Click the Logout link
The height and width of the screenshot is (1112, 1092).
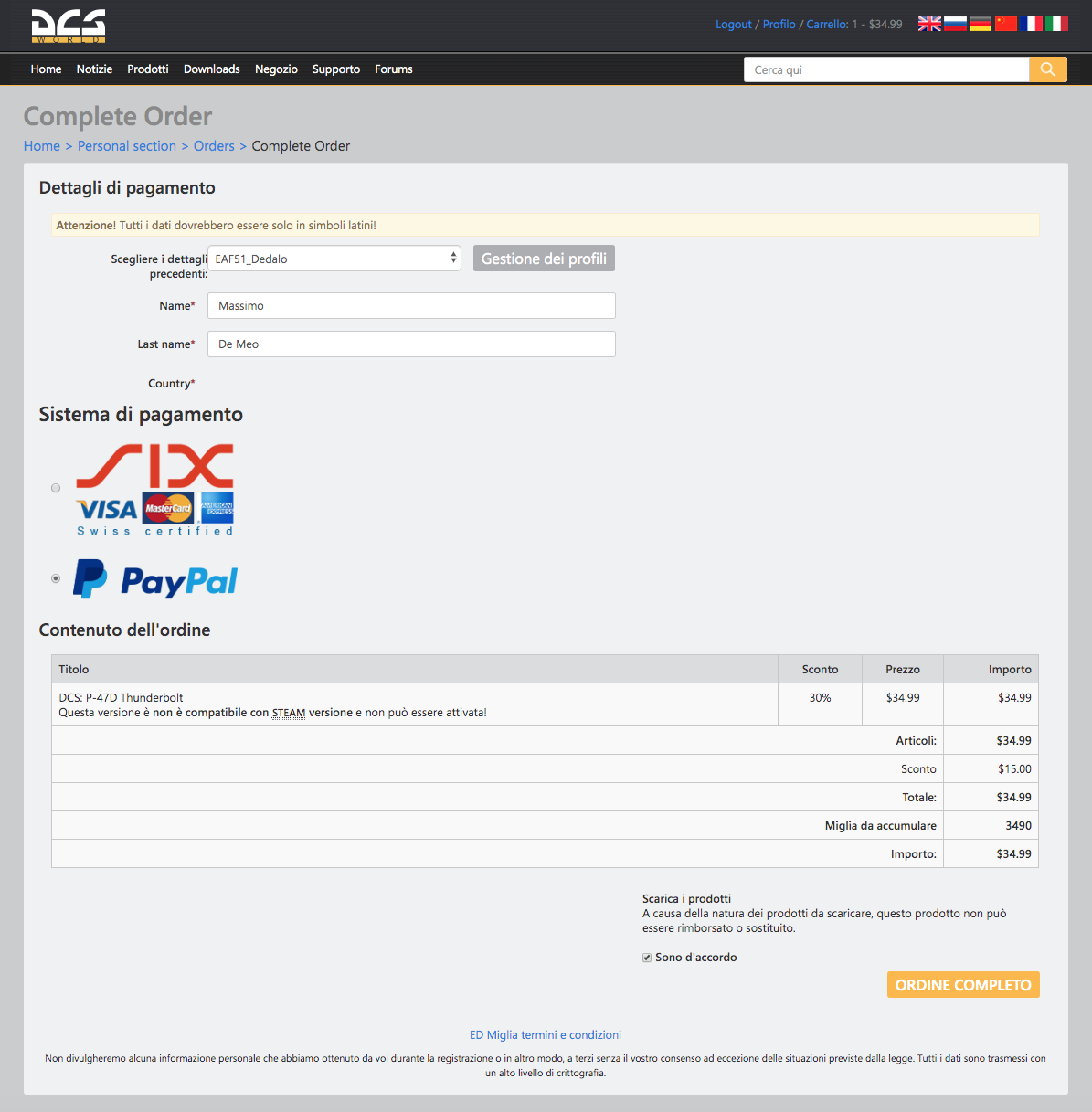[x=734, y=25]
